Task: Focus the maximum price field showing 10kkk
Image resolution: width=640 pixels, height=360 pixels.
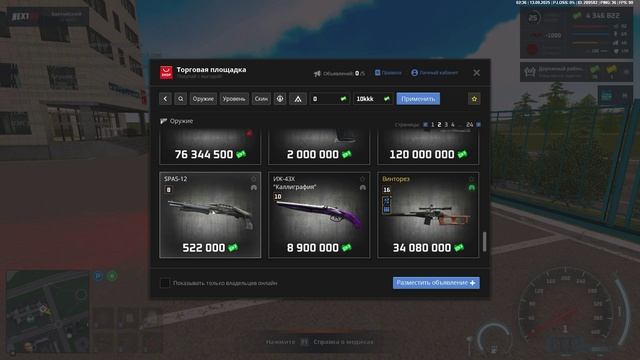Action: 373,99
